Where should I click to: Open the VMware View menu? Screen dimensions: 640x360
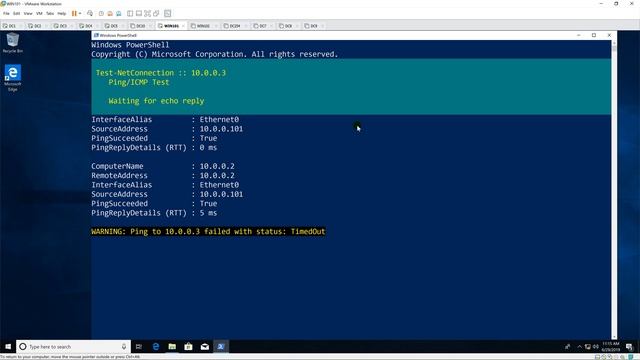28,13
